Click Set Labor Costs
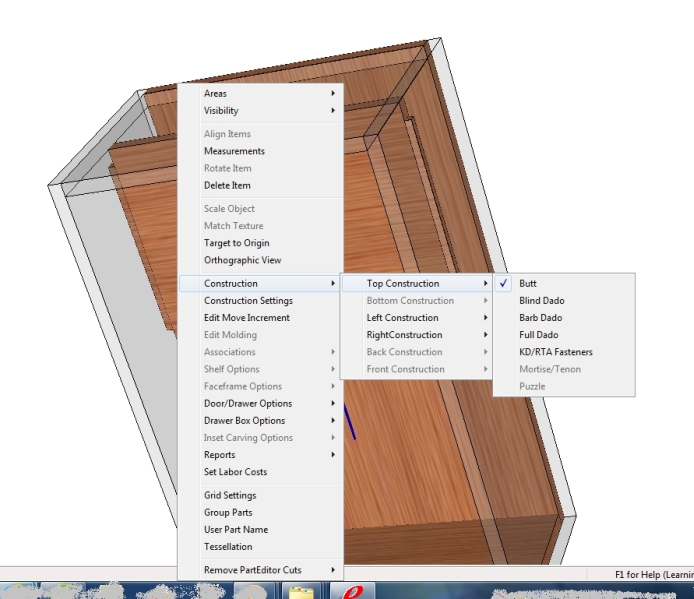This screenshot has height=599, width=694. tap(235, 472)
